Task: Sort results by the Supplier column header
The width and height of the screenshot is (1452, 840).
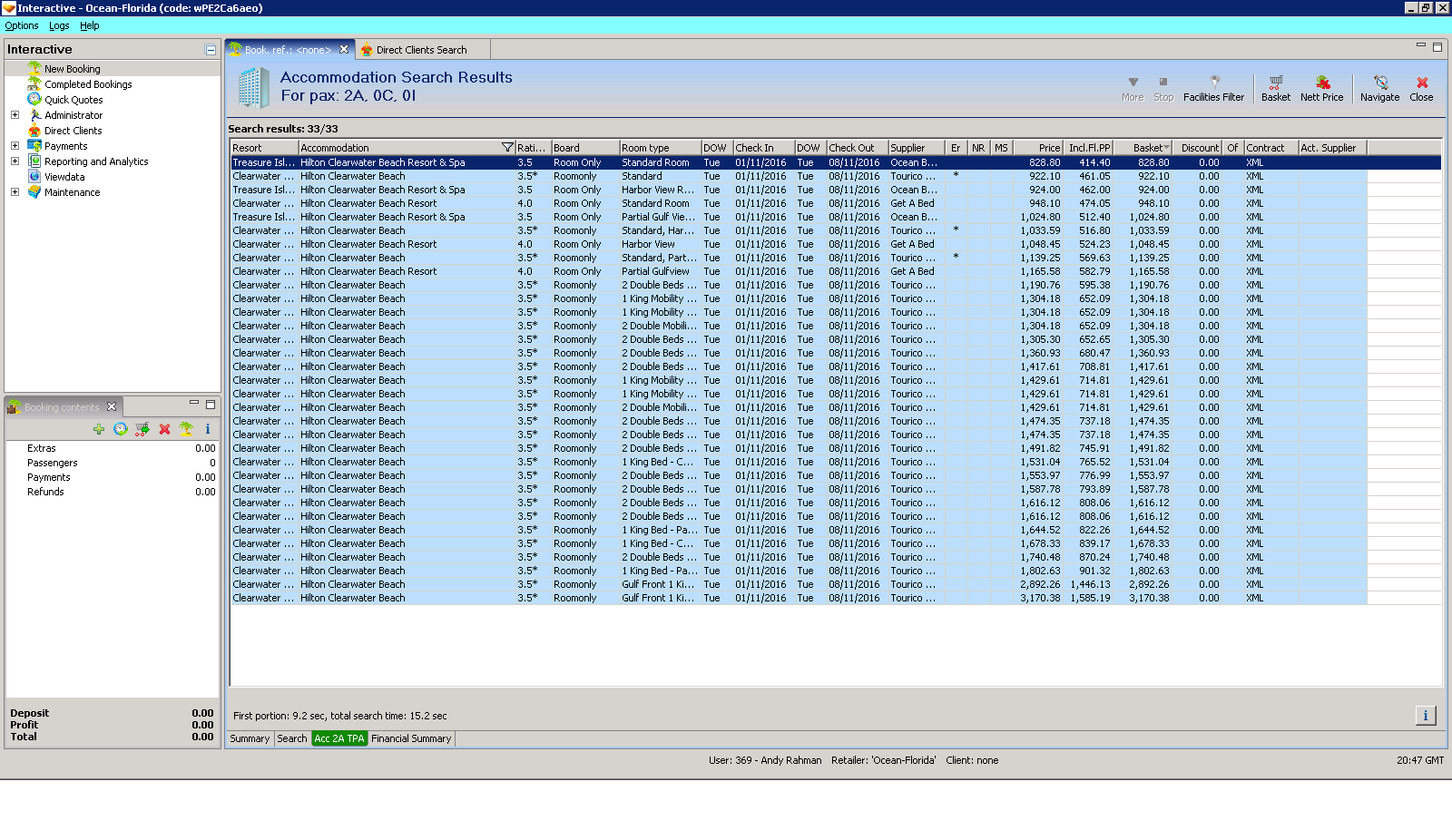Action: (x=917, y=148)
